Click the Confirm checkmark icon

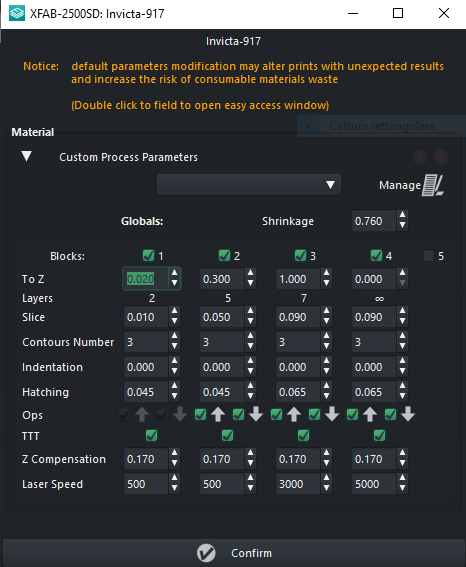click(x=206, y=553)
